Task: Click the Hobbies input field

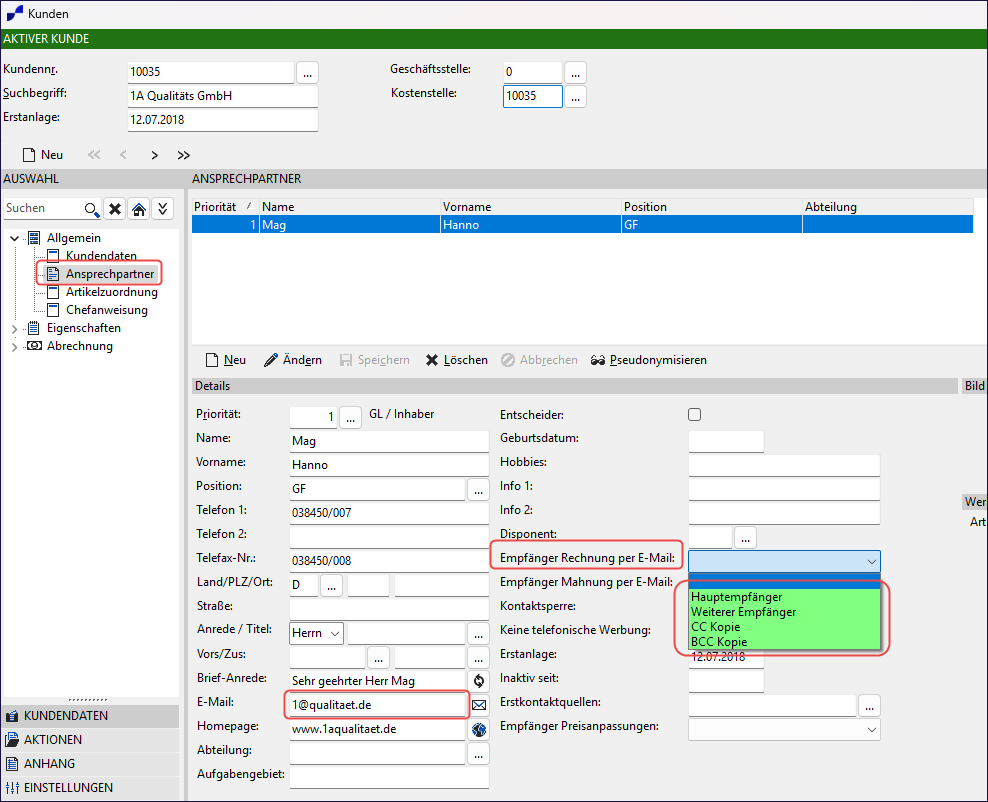Action: pos(784,465)
